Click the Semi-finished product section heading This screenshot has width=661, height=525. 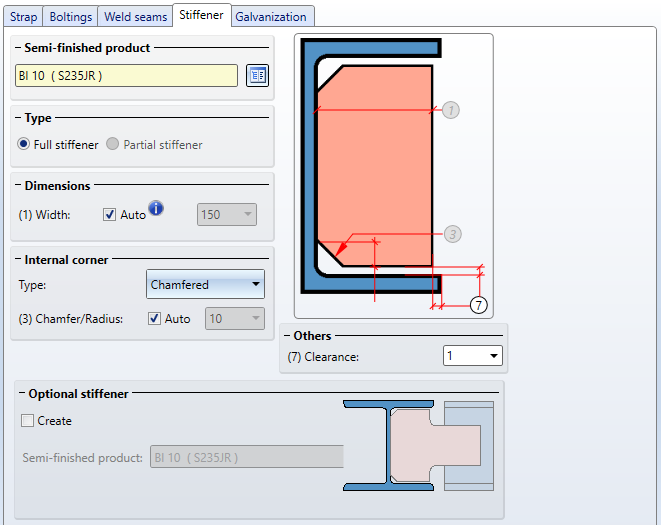click(87, 48)
